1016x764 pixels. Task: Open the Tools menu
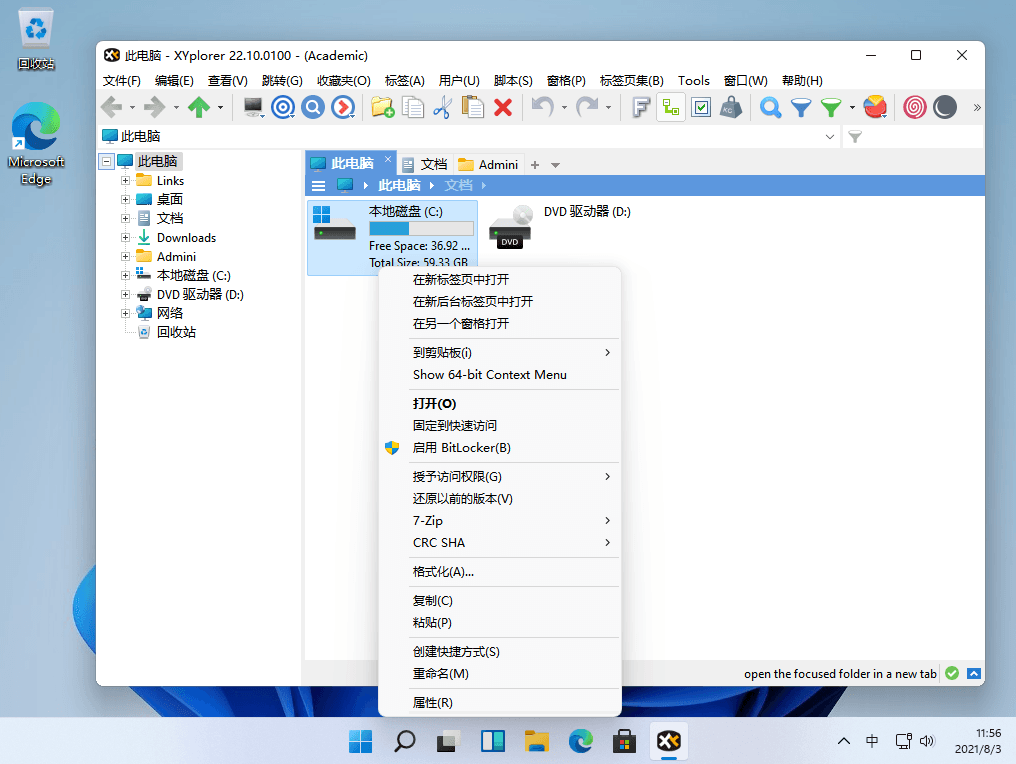click(693, 80)
